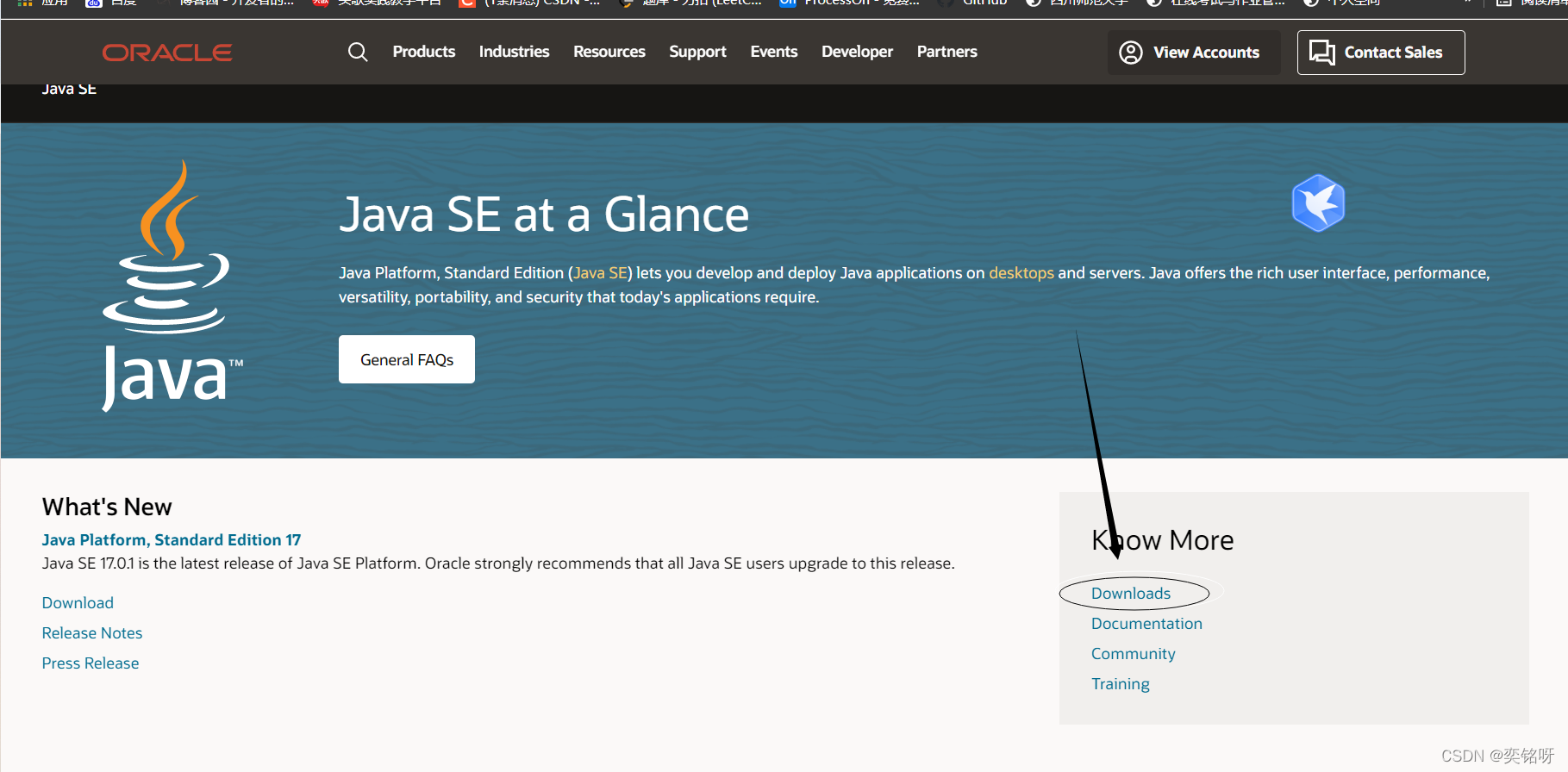Click the Contact Sales button
Viewport: 1568px width, 772px height.
pos(1381,53)
